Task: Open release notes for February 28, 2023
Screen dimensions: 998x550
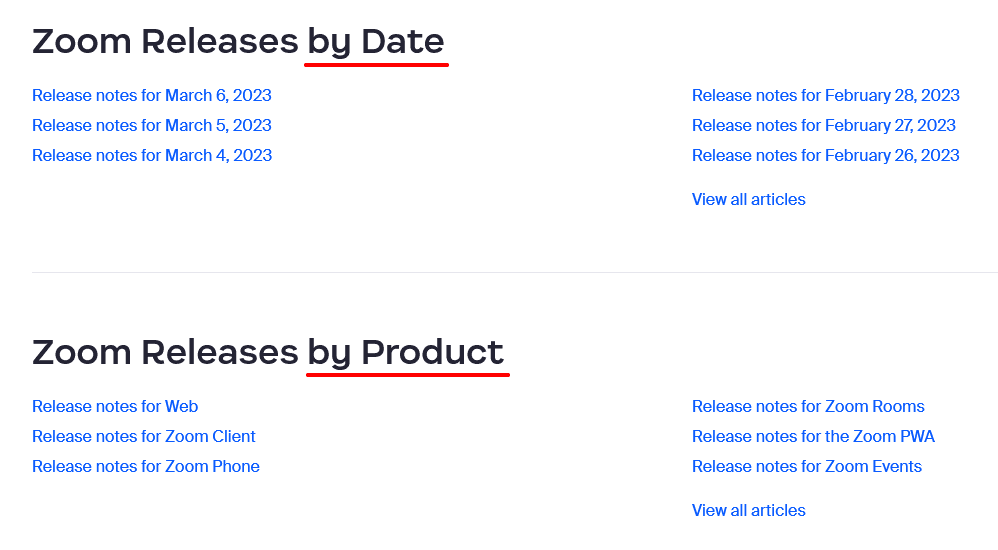Action: [x=825, y=96]
